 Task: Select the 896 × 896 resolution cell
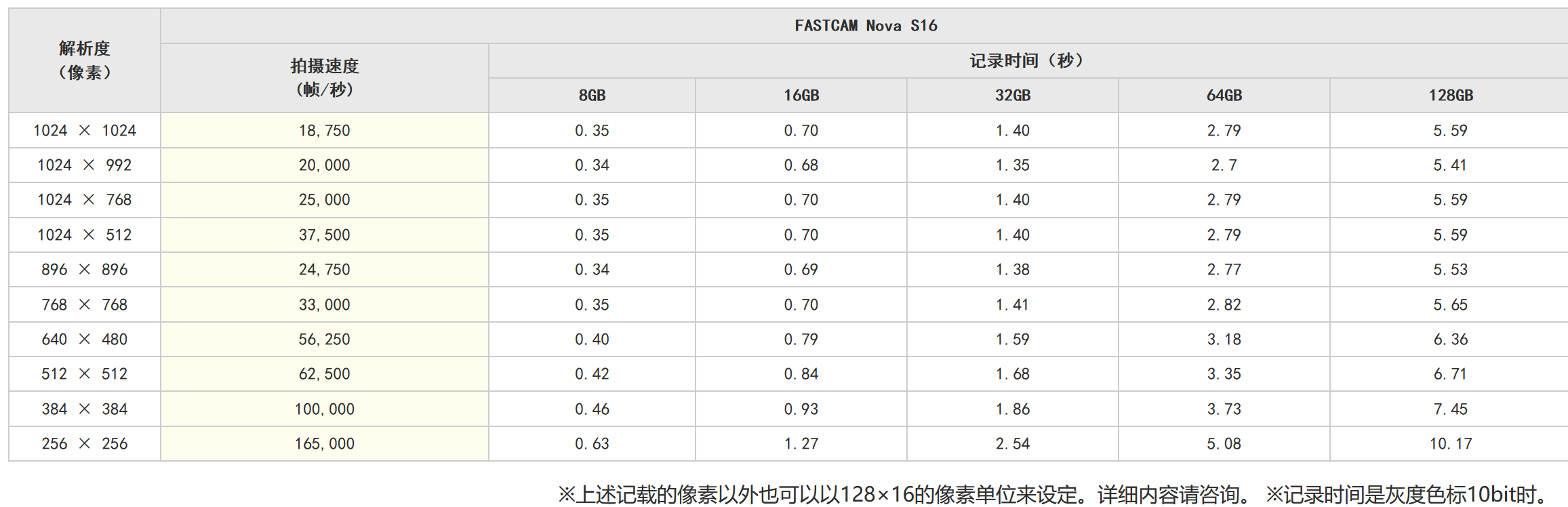click(x=85, y=270)
